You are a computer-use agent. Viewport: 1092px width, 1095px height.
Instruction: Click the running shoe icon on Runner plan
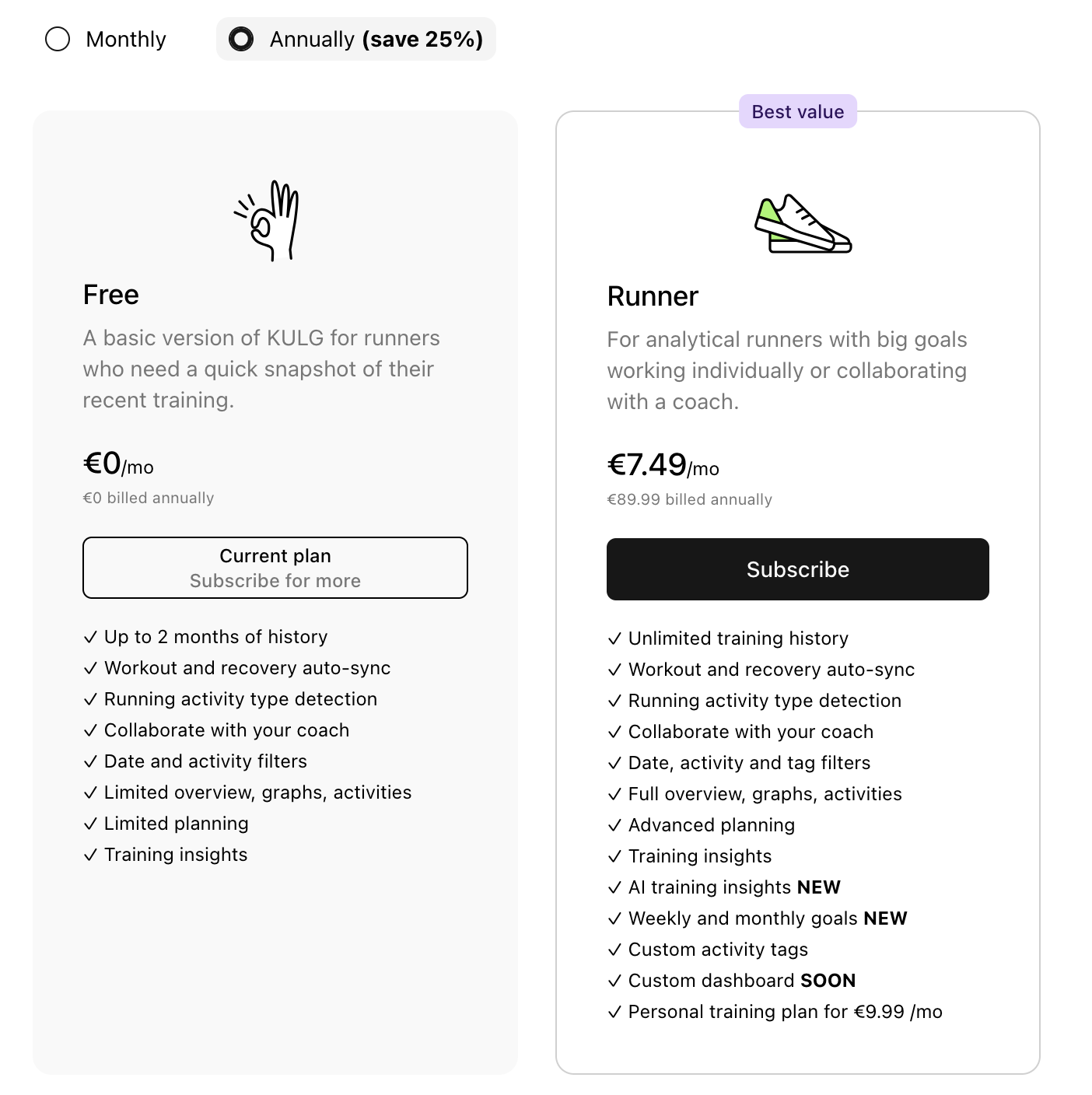803,224
